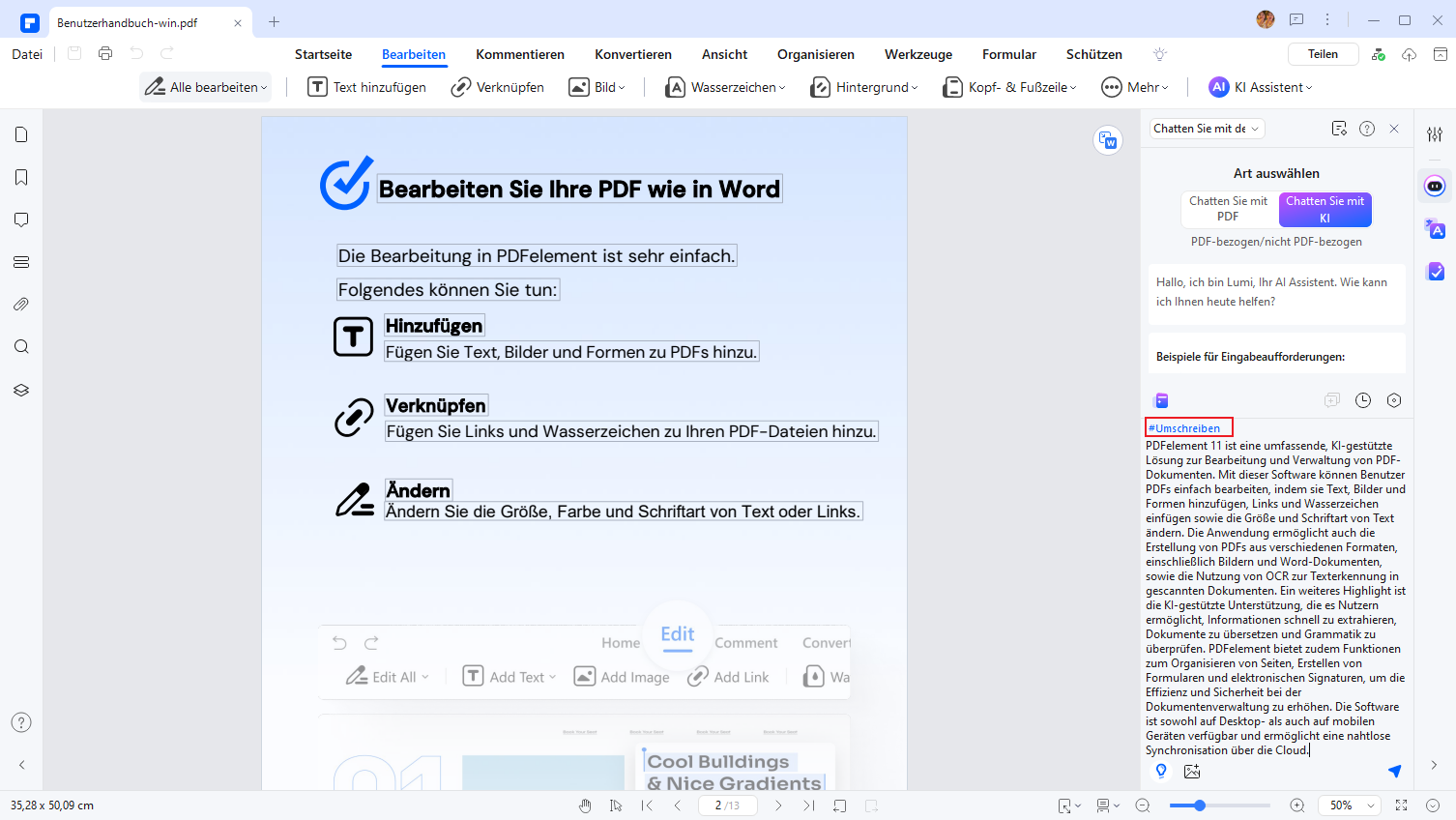Click the convert-to-Word floating icon
This screenshot has height=820, width=1456.
click(1108, 140)
